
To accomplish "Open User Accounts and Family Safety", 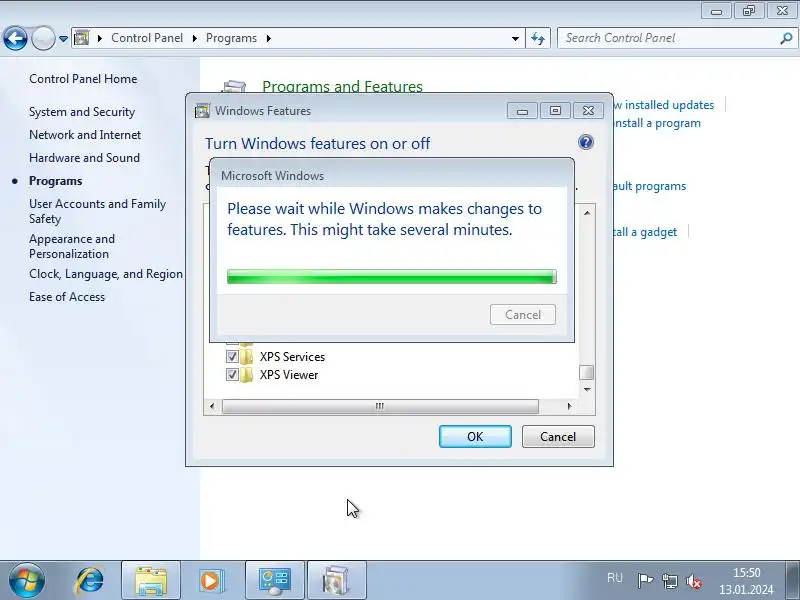I will click(97, 211).
